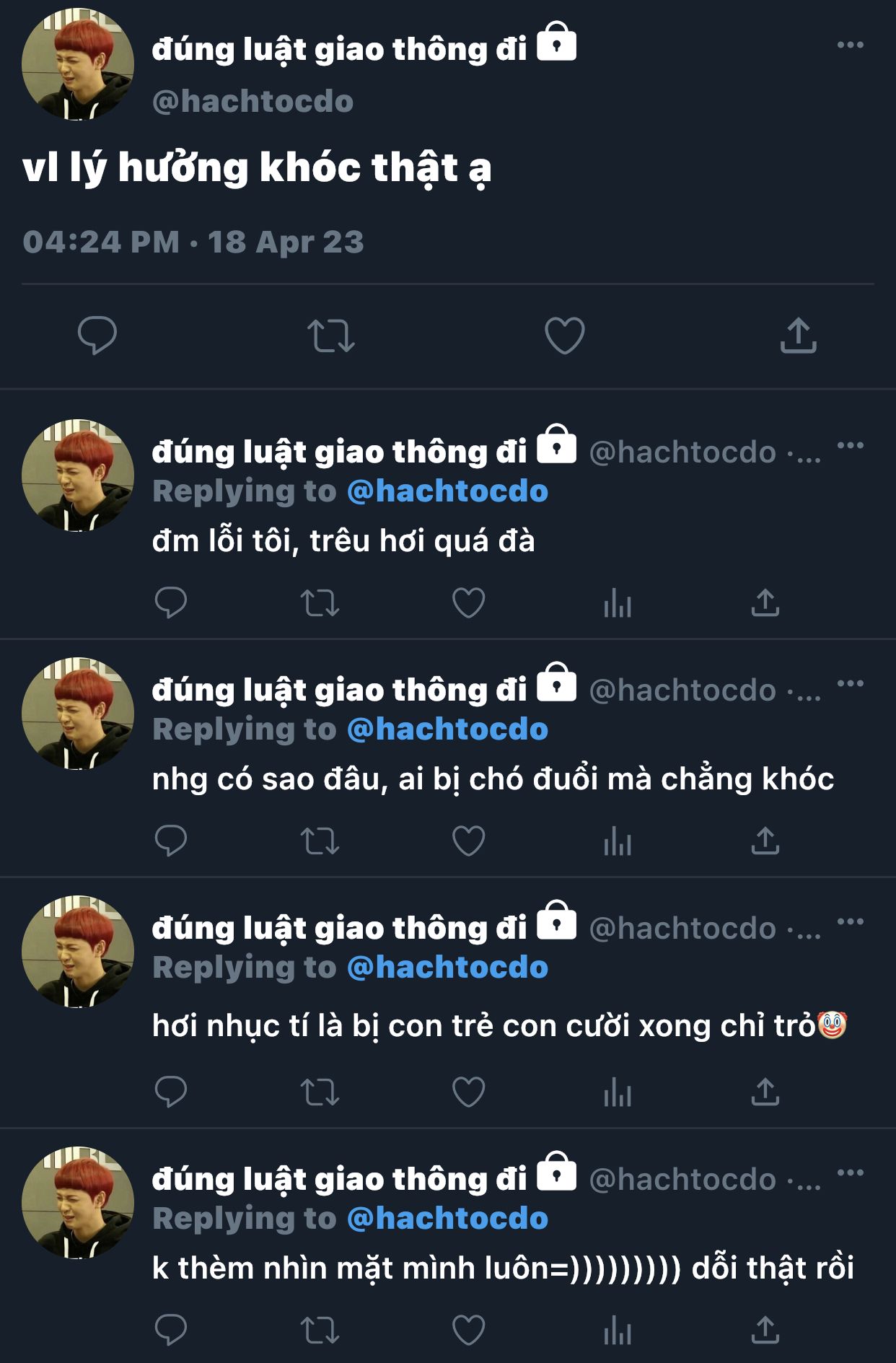The width and height of the screenshot is (896, 1363).
Task: Retweet the 'hơi nhục tí' clown emoji reply
Action: point(320,1092)
